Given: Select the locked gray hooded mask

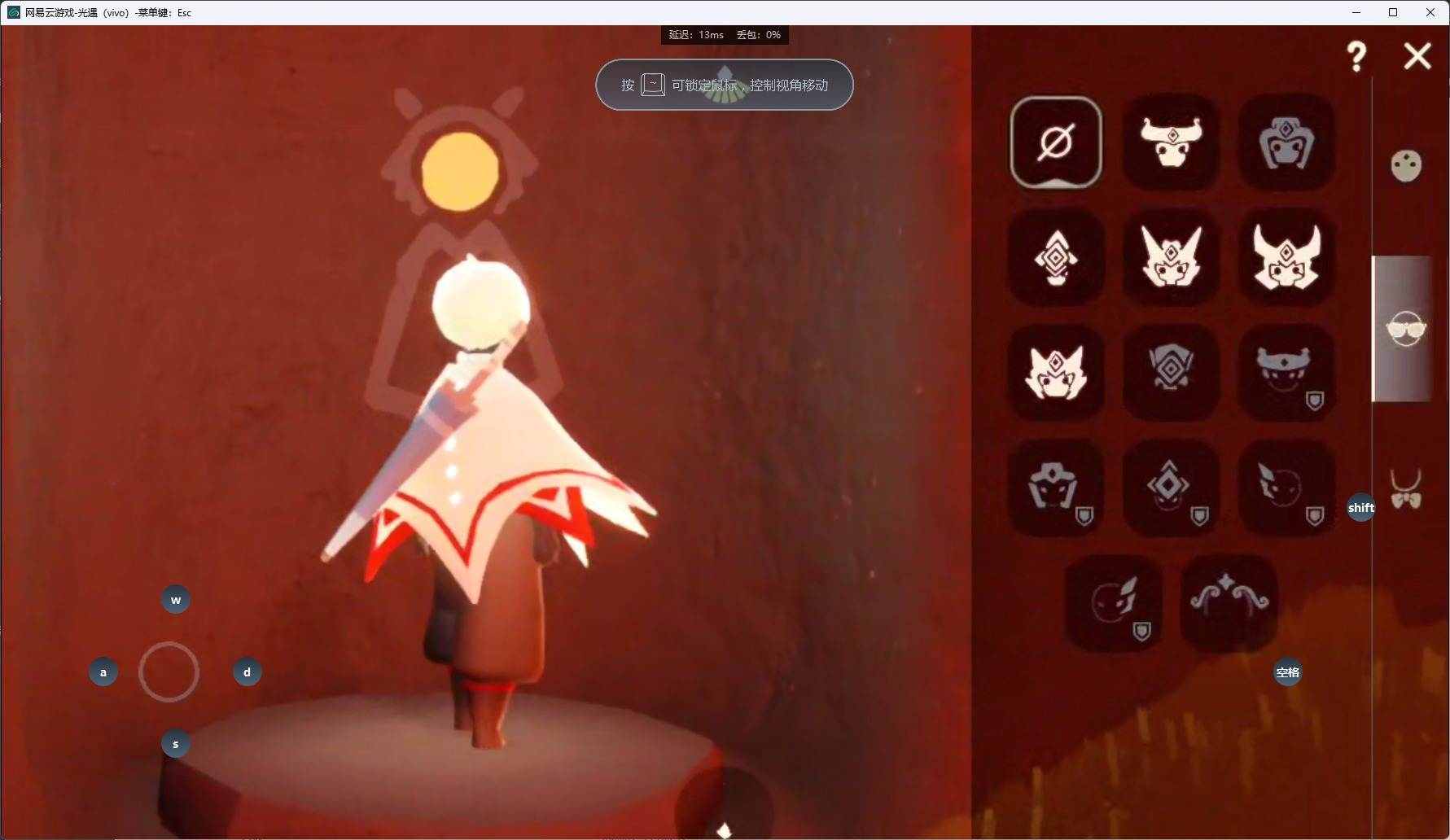Looking at the screenshot, I should point(1056,488).
